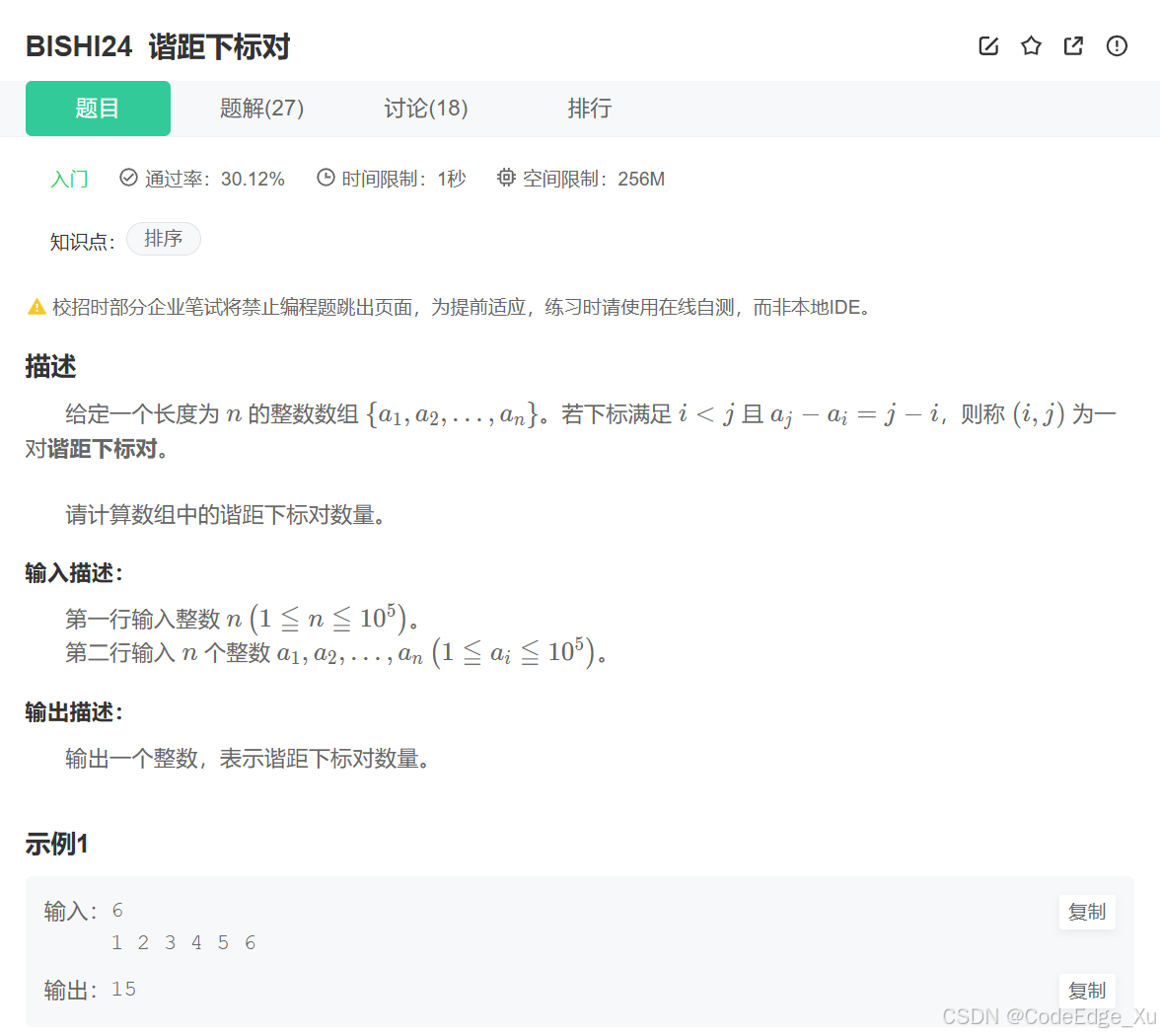Click the pass-rate checkmark icon

click(x=128, y=178)
